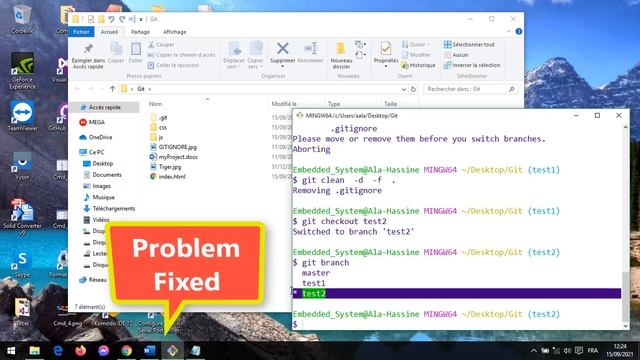The height and width of the screenshot is (360, 640).
Task: Select the js folder
Action: pyautogui.click(x=157, y=137)
